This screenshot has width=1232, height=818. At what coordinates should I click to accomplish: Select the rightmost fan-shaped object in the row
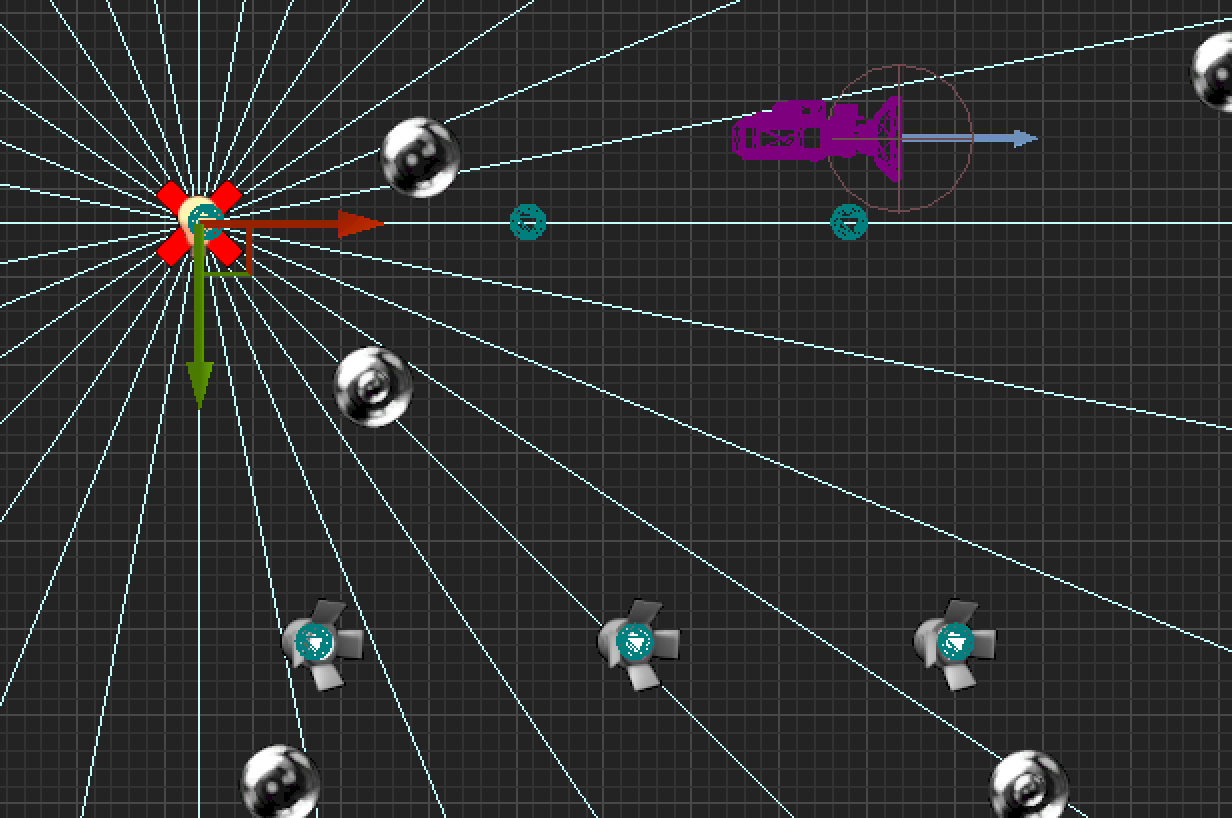pyautogui.click(x=955, y=644)
